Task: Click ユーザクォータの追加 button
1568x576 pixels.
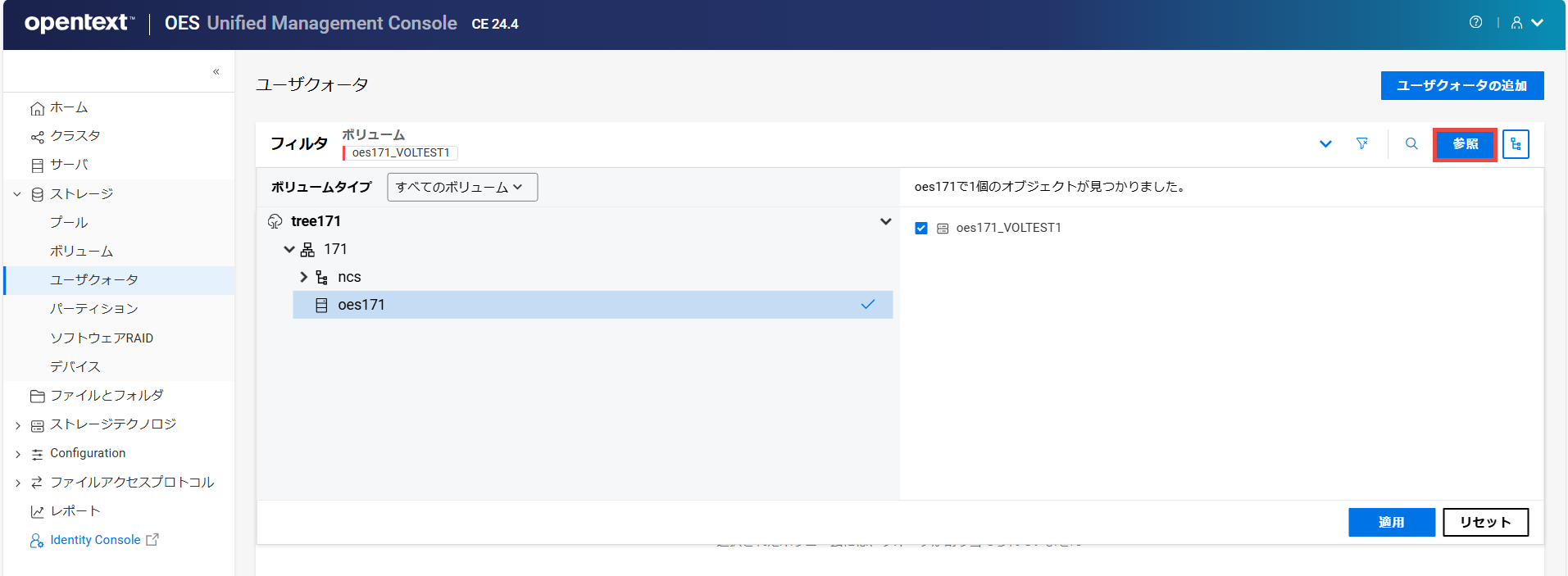Action: coord(1461,86)
